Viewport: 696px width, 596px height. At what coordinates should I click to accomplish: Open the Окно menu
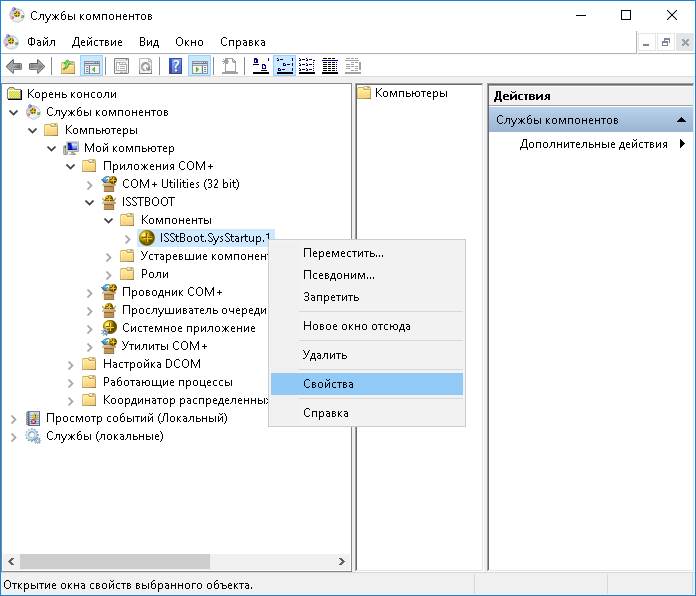pos(189,42)
